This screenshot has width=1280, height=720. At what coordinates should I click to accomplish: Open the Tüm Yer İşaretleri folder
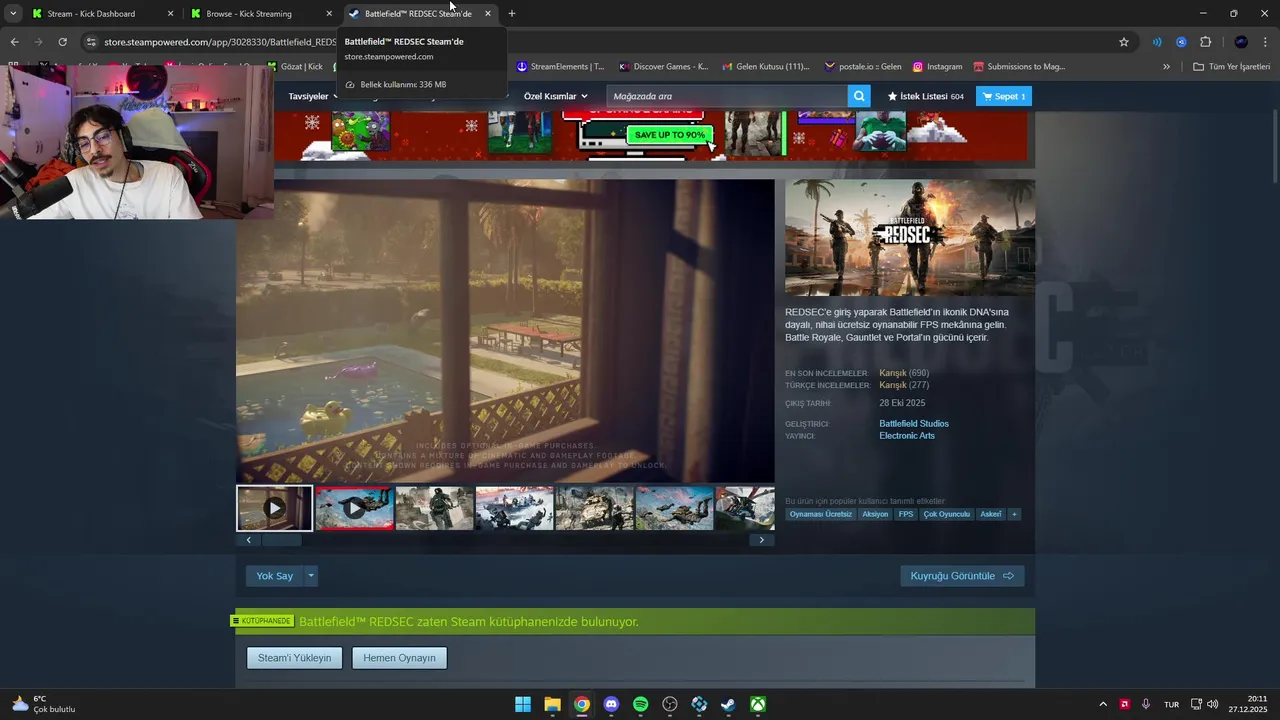pos(1231,67)
